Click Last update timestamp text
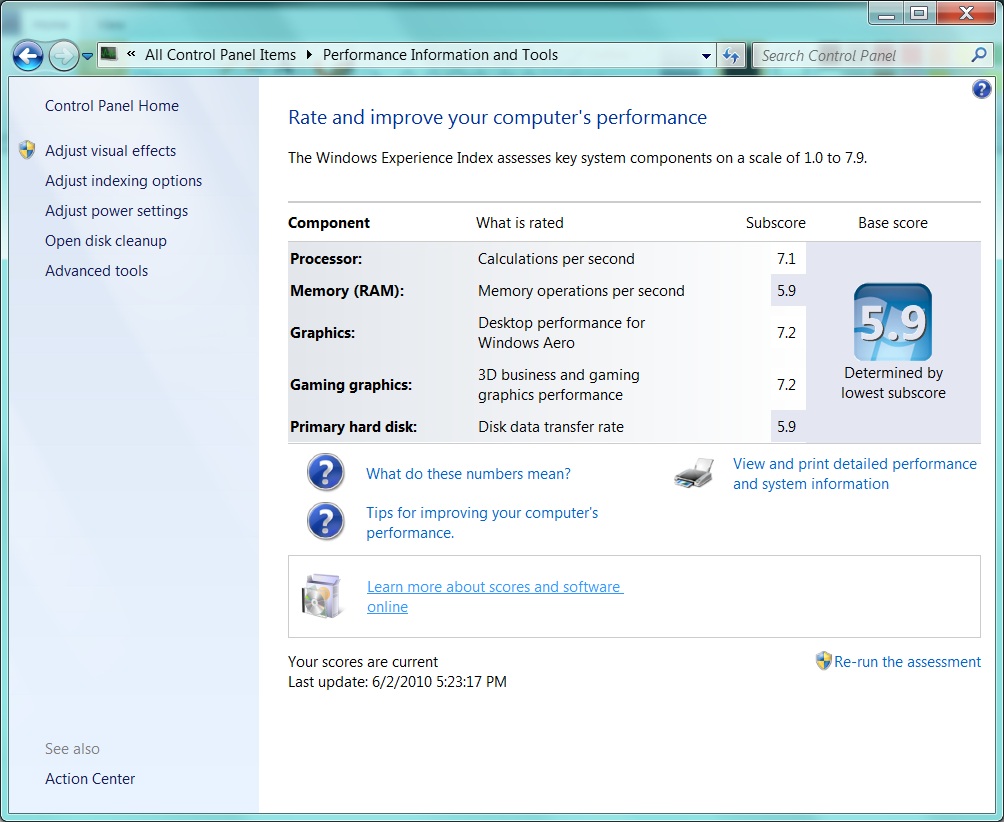Screen dimensions: 1004x822 coord(397,682)
